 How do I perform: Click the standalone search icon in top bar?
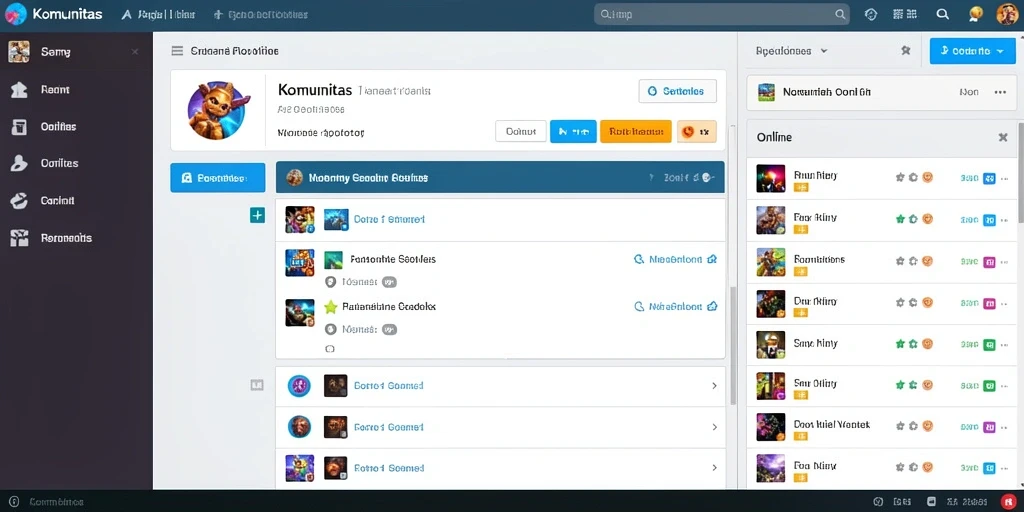tap(942, 14)
